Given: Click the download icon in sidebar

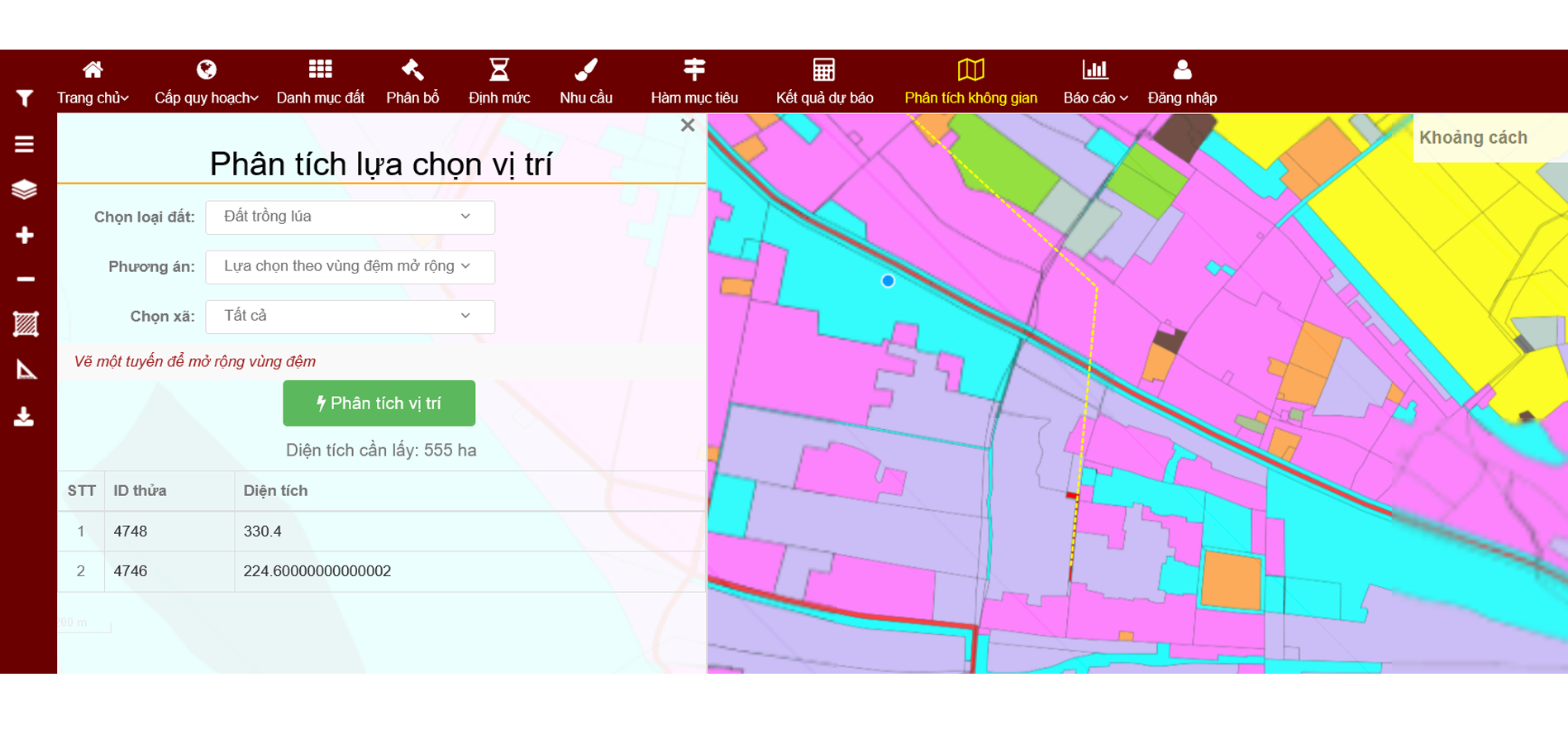Looking at the screenshot, I should (x=25, y=416).
